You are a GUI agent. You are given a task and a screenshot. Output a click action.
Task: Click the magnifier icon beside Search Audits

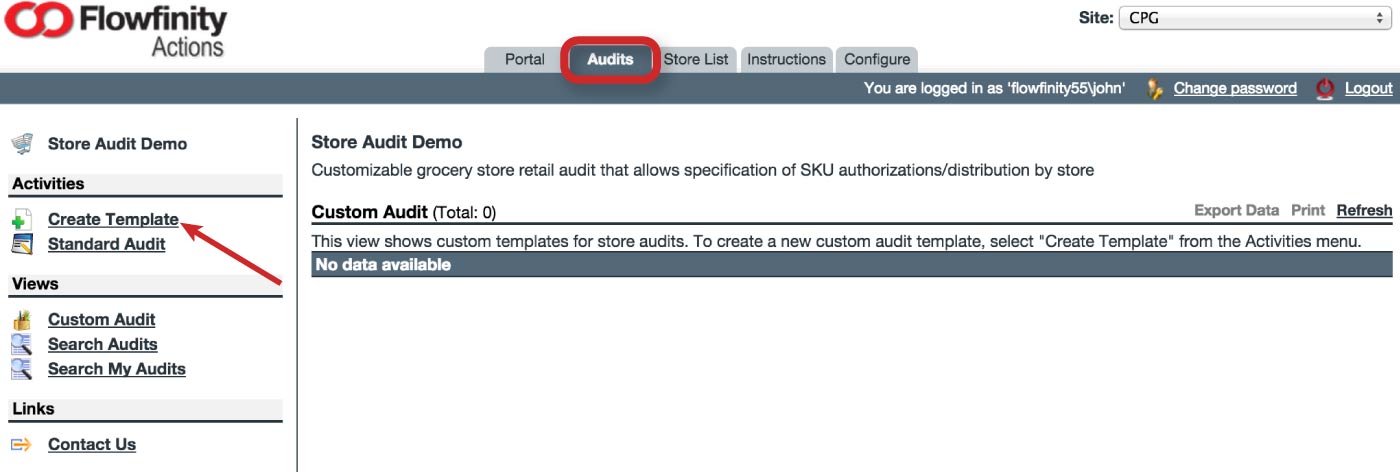click(x=22, y=344)
